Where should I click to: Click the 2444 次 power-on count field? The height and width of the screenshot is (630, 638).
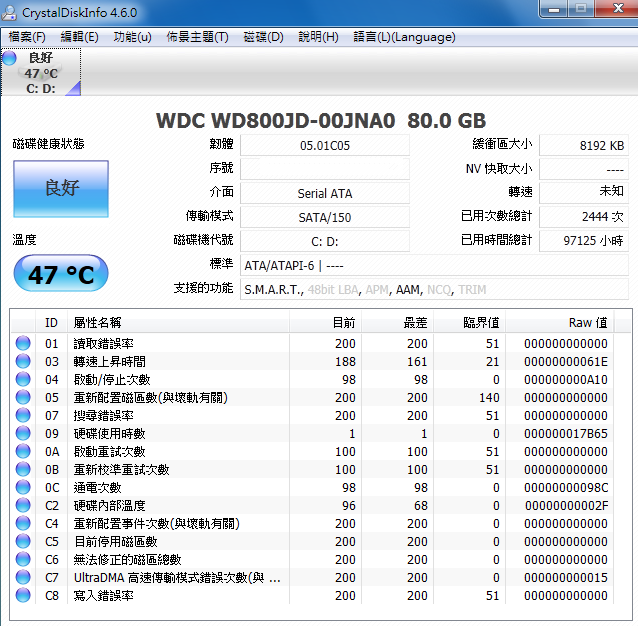[583, 217]
